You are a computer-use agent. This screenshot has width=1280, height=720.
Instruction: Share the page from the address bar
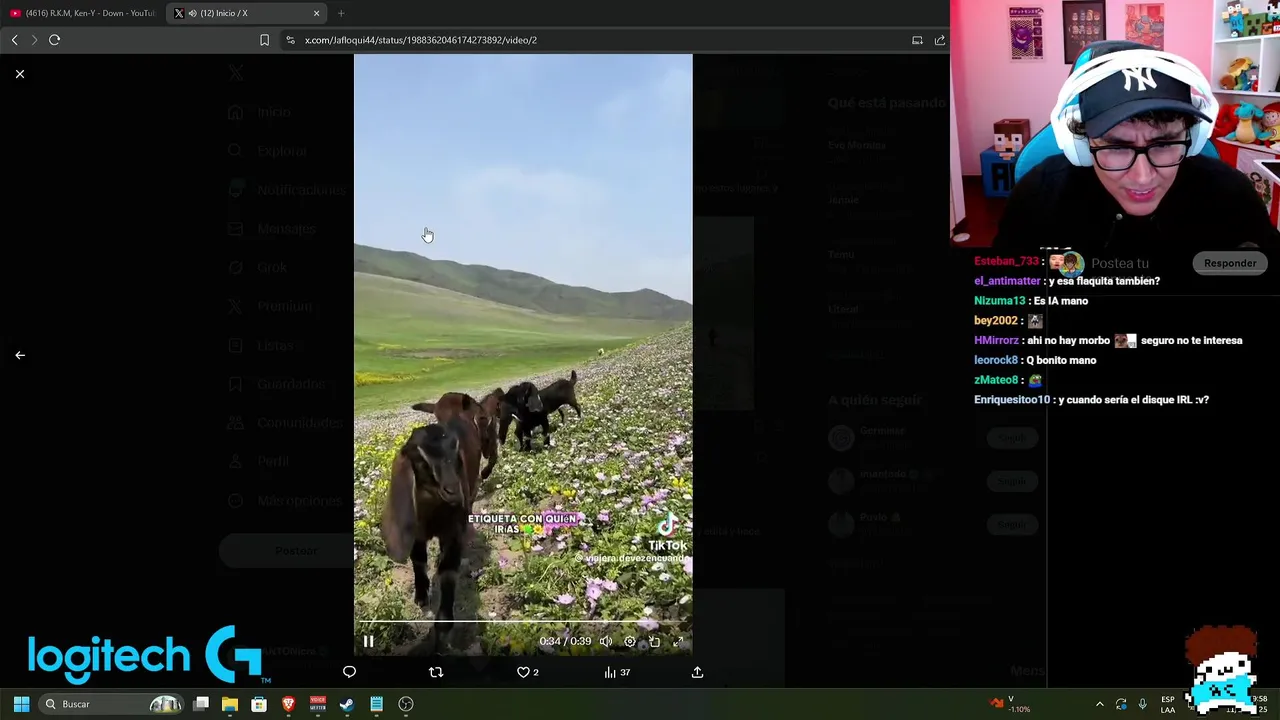click(x=940, y=40)
